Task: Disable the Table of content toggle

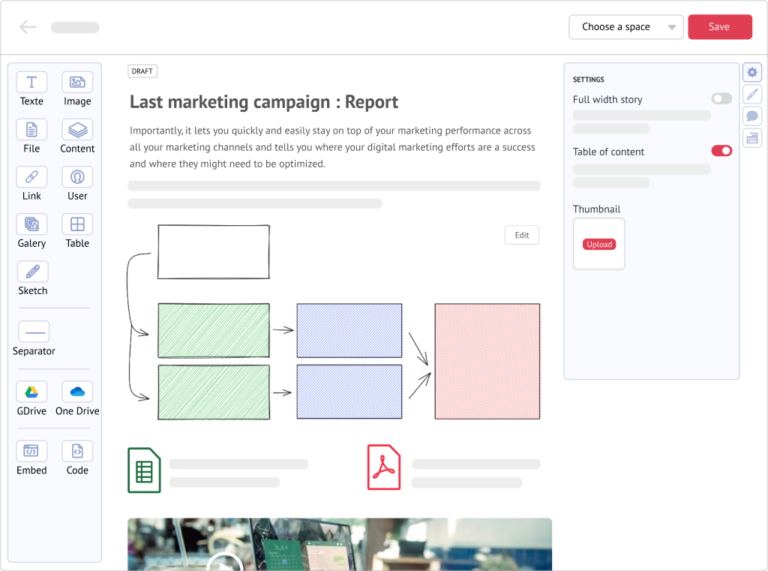Action: pyautogui.click(x=721, y=151)
